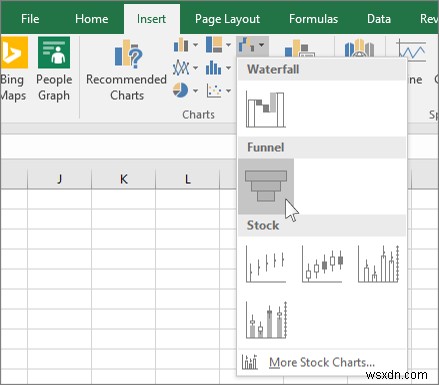Pick the Volume-Open-High-Low-Close stock chart

click(x=266, y=320)
